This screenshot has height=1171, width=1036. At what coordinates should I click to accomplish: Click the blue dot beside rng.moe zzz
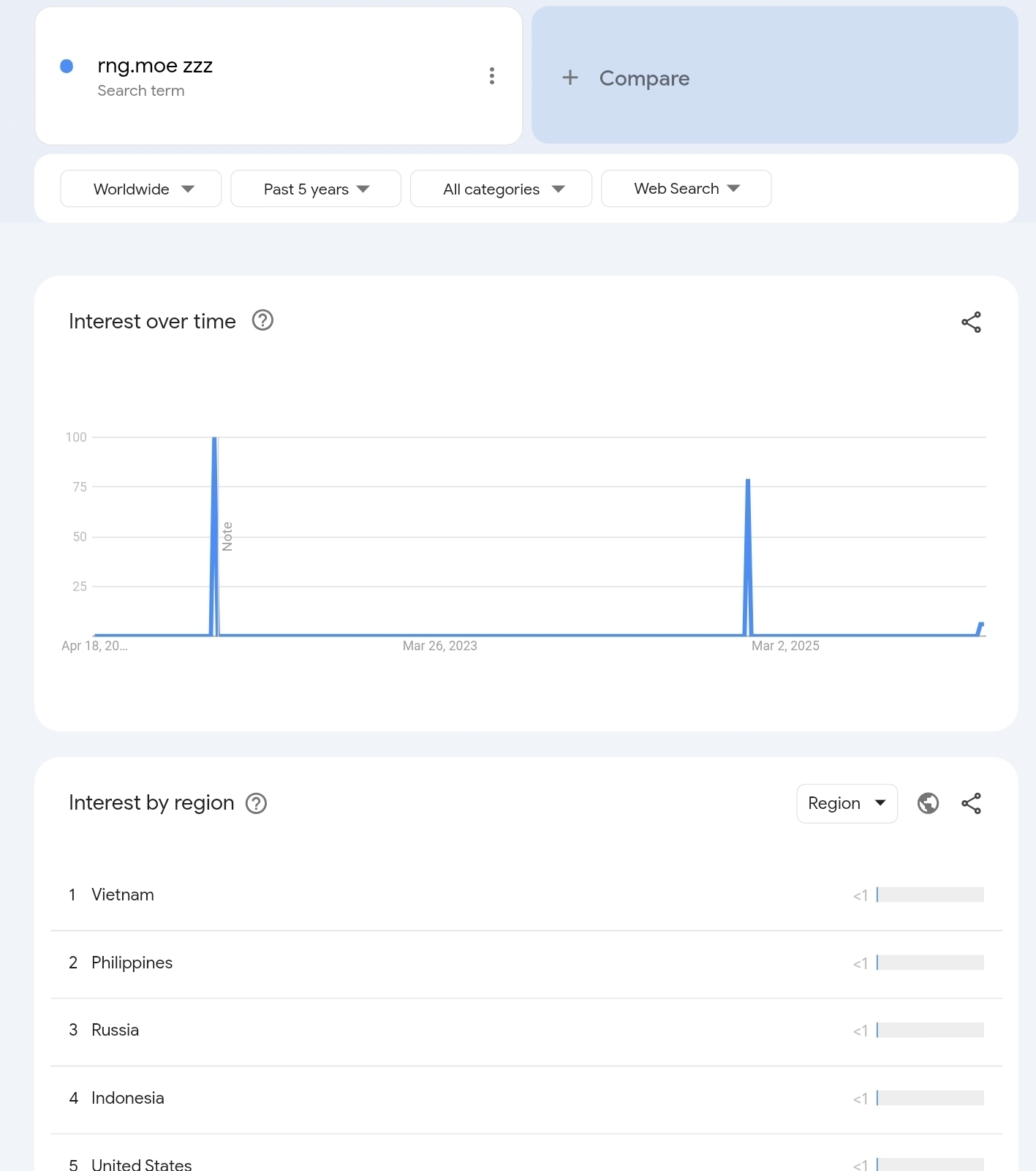point(67,67)
